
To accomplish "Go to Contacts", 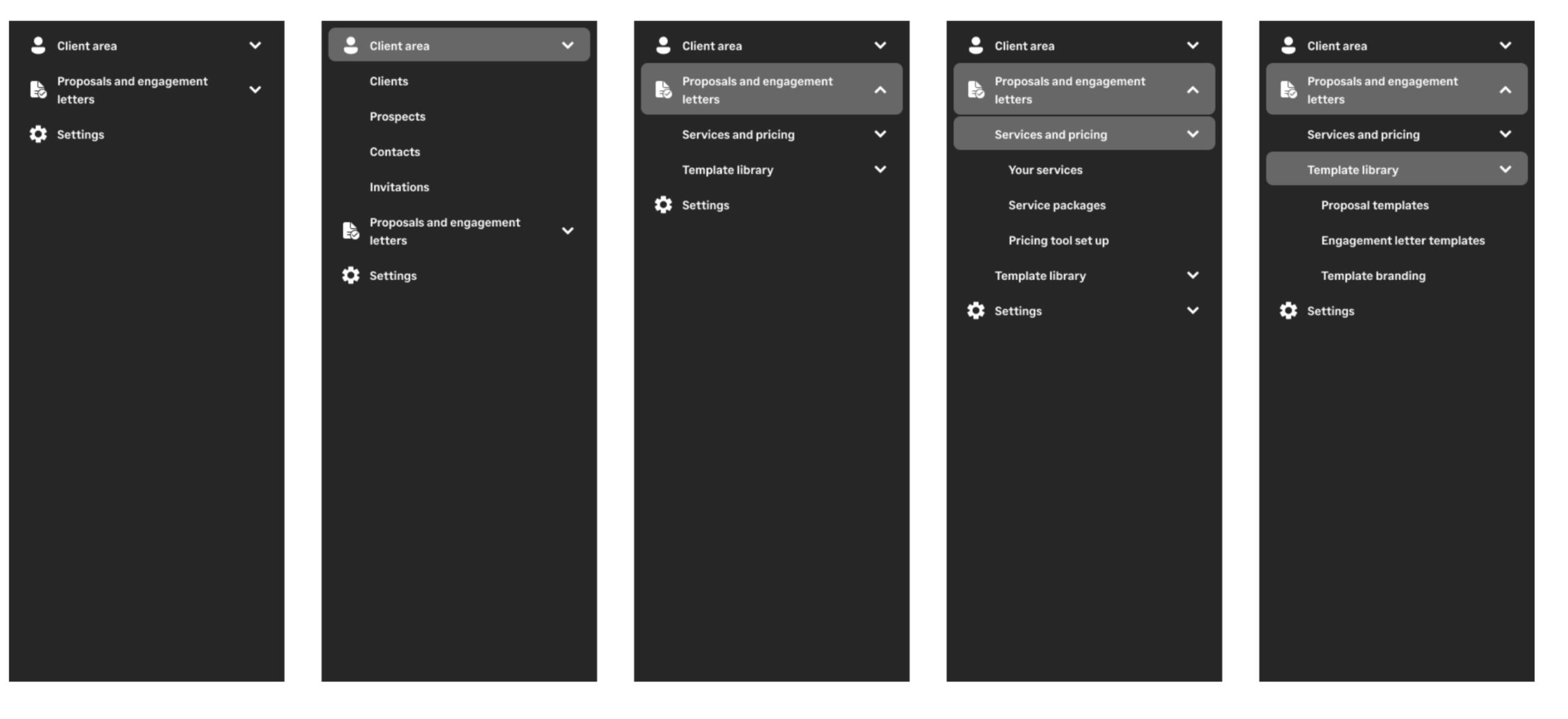I will tap(395, 152).
